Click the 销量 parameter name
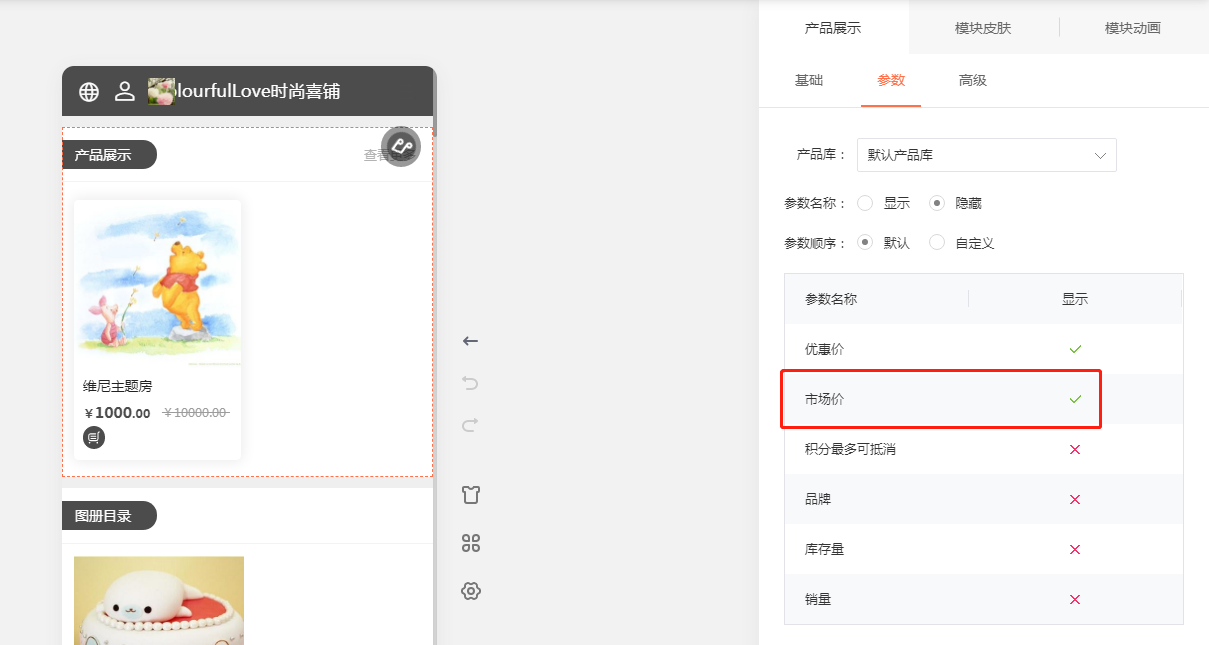The height and width of the screenshot is (645, 1209). click(818, 599)
